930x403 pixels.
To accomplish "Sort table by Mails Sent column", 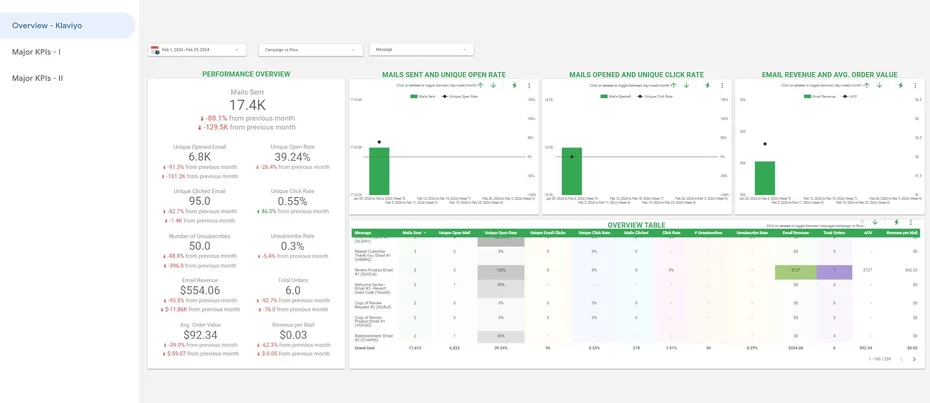I will (413, 233).
